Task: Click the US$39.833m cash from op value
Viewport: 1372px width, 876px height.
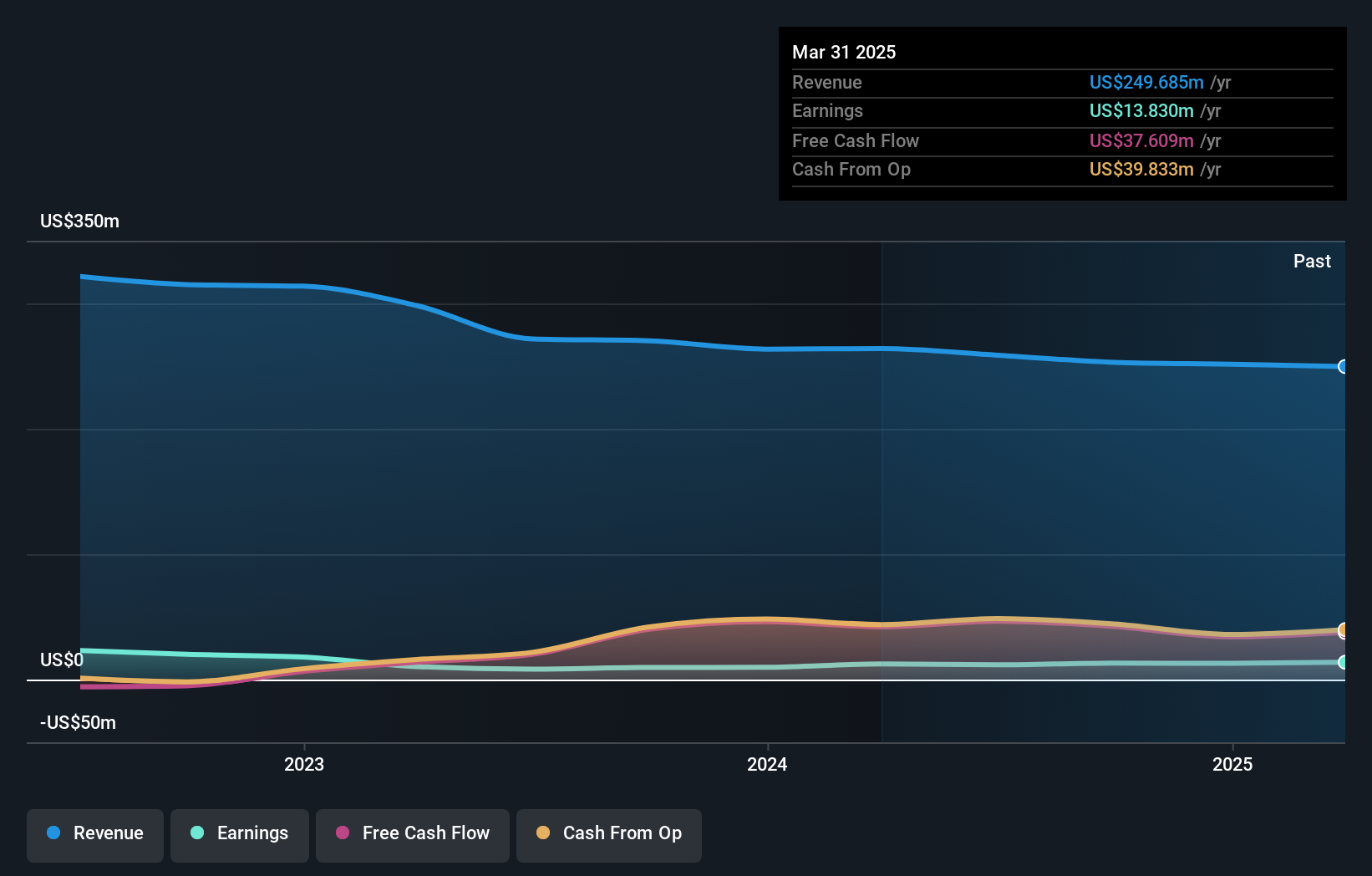Action: click(1141, 169)
